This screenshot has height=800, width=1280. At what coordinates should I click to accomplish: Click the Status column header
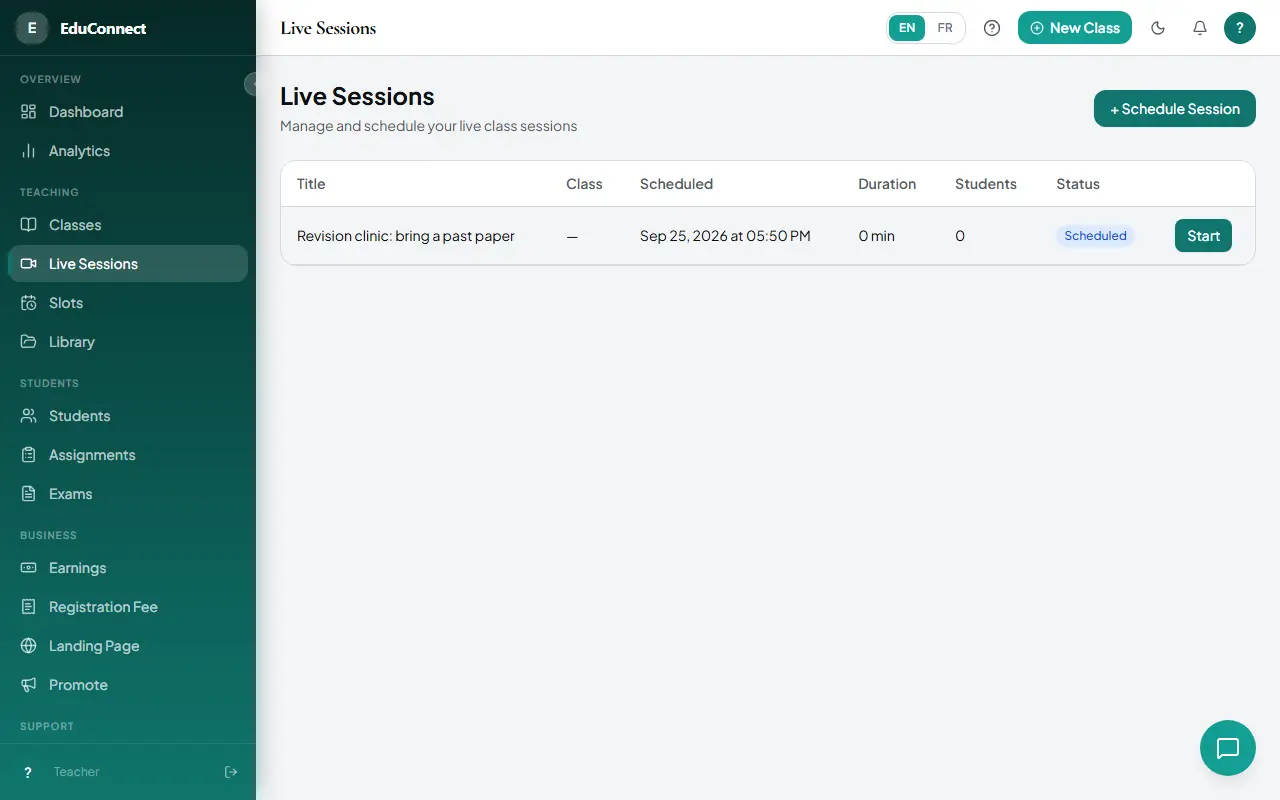(x=1078, y=184)
